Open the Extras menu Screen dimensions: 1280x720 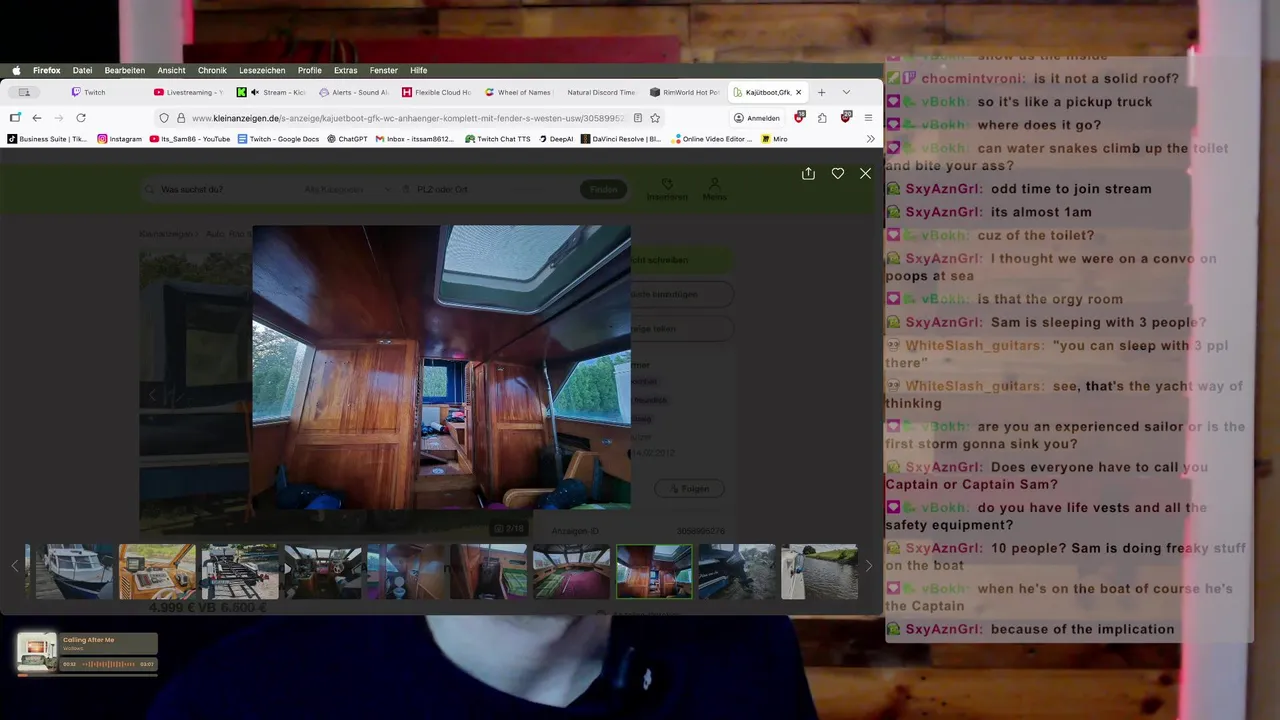click(x=346, y=71)
